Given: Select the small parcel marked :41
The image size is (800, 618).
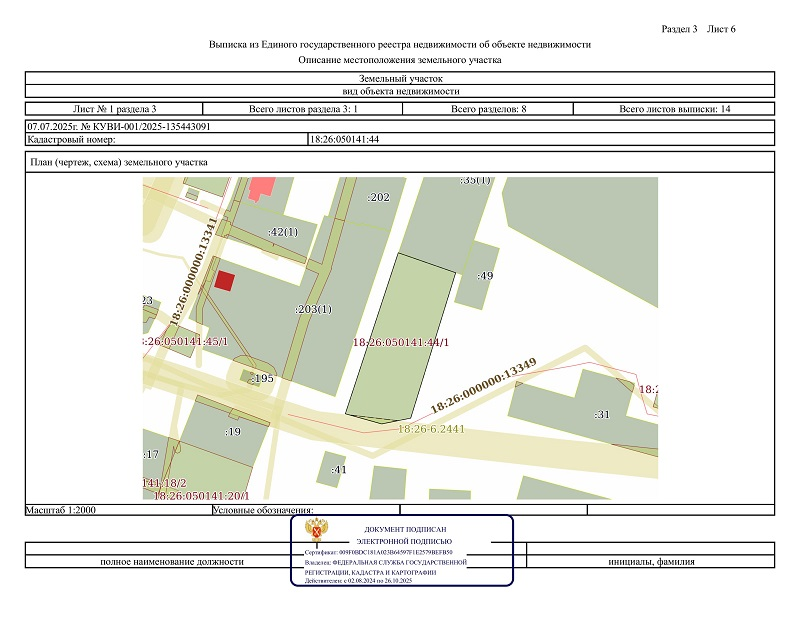Looking at the screenshot, I should 338,469.
